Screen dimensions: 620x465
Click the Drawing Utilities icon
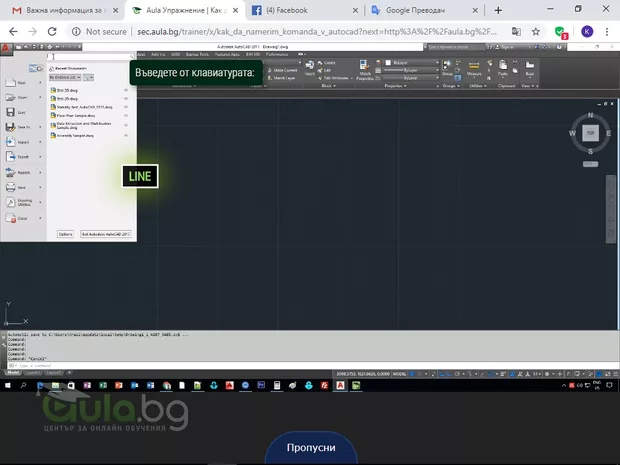pos(10,202)
